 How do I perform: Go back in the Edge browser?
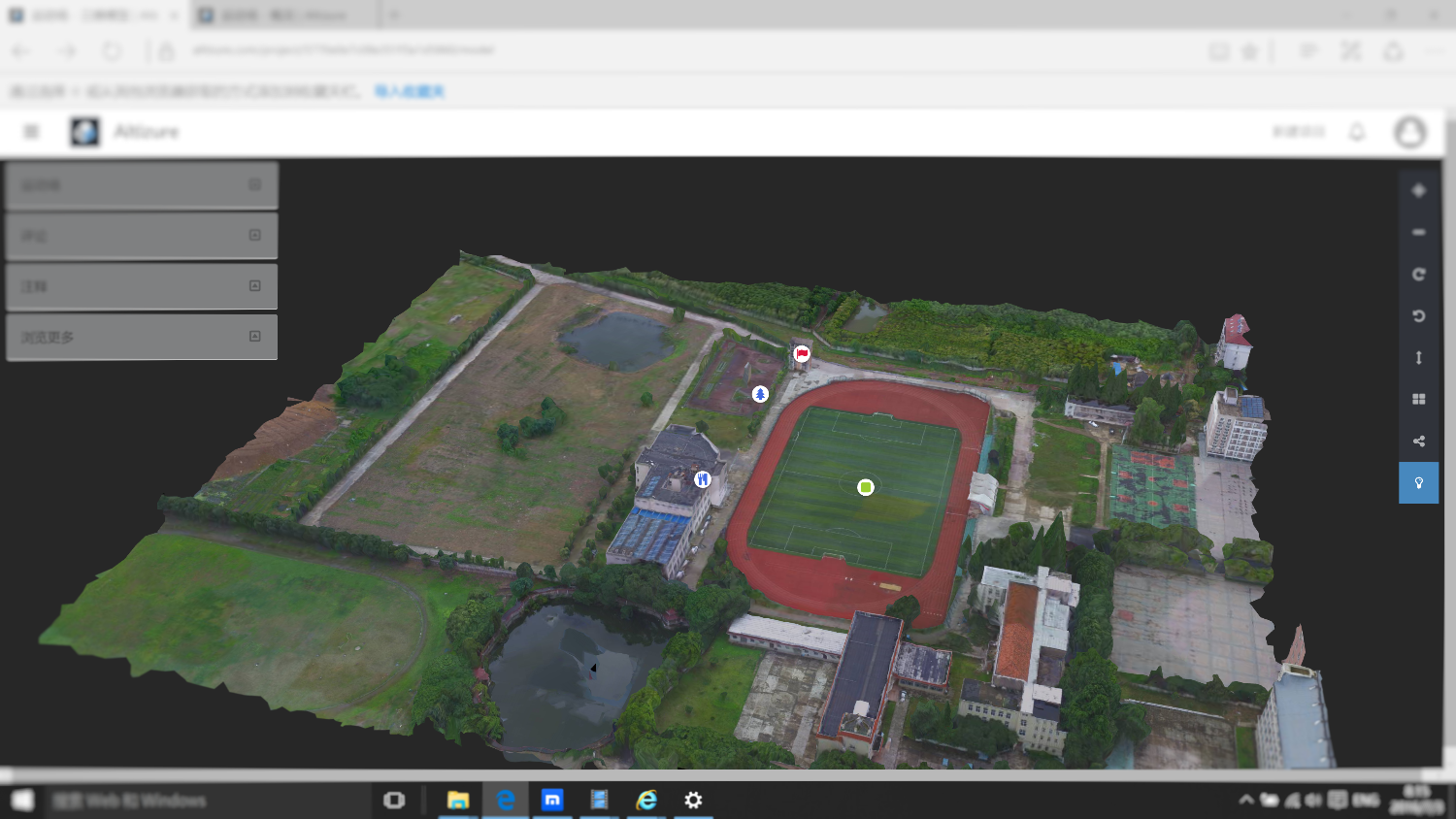[x=21, y=50]
